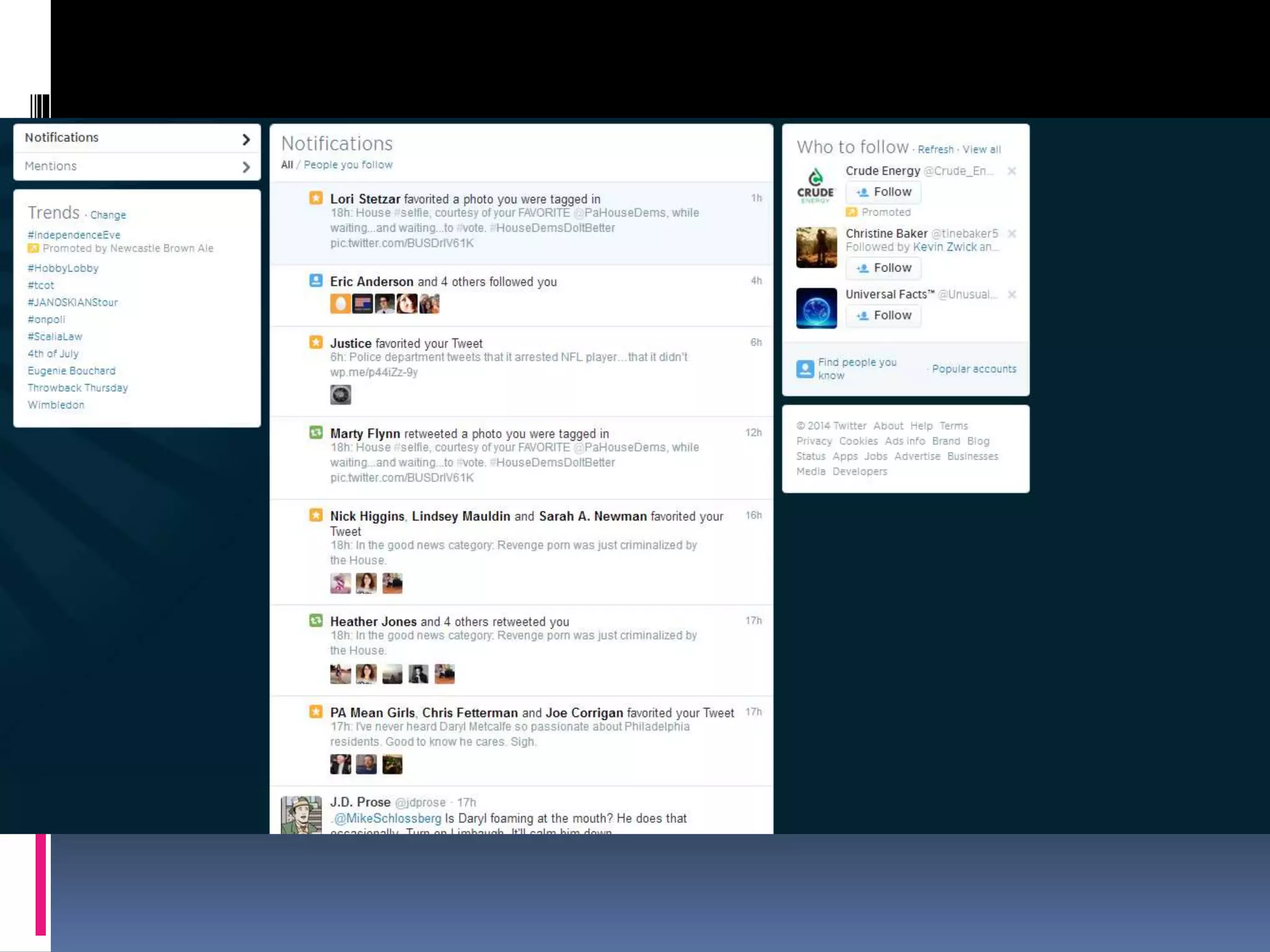1270x952 pixels.
Task: Open Eric Anderson's name link
Action: 371,281
